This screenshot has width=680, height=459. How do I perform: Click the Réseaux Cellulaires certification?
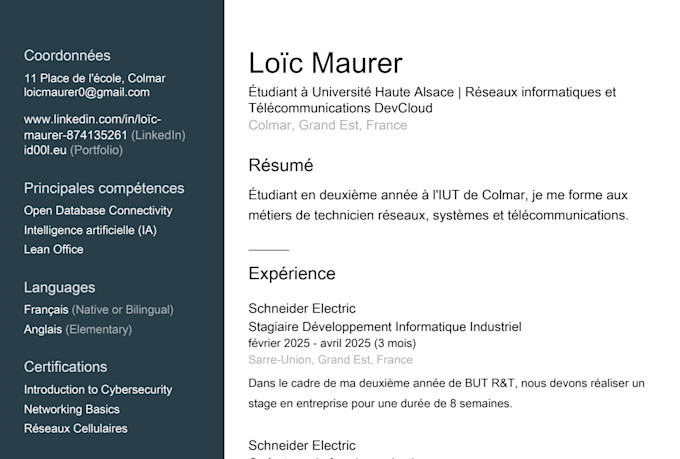(x=75, y=429)
